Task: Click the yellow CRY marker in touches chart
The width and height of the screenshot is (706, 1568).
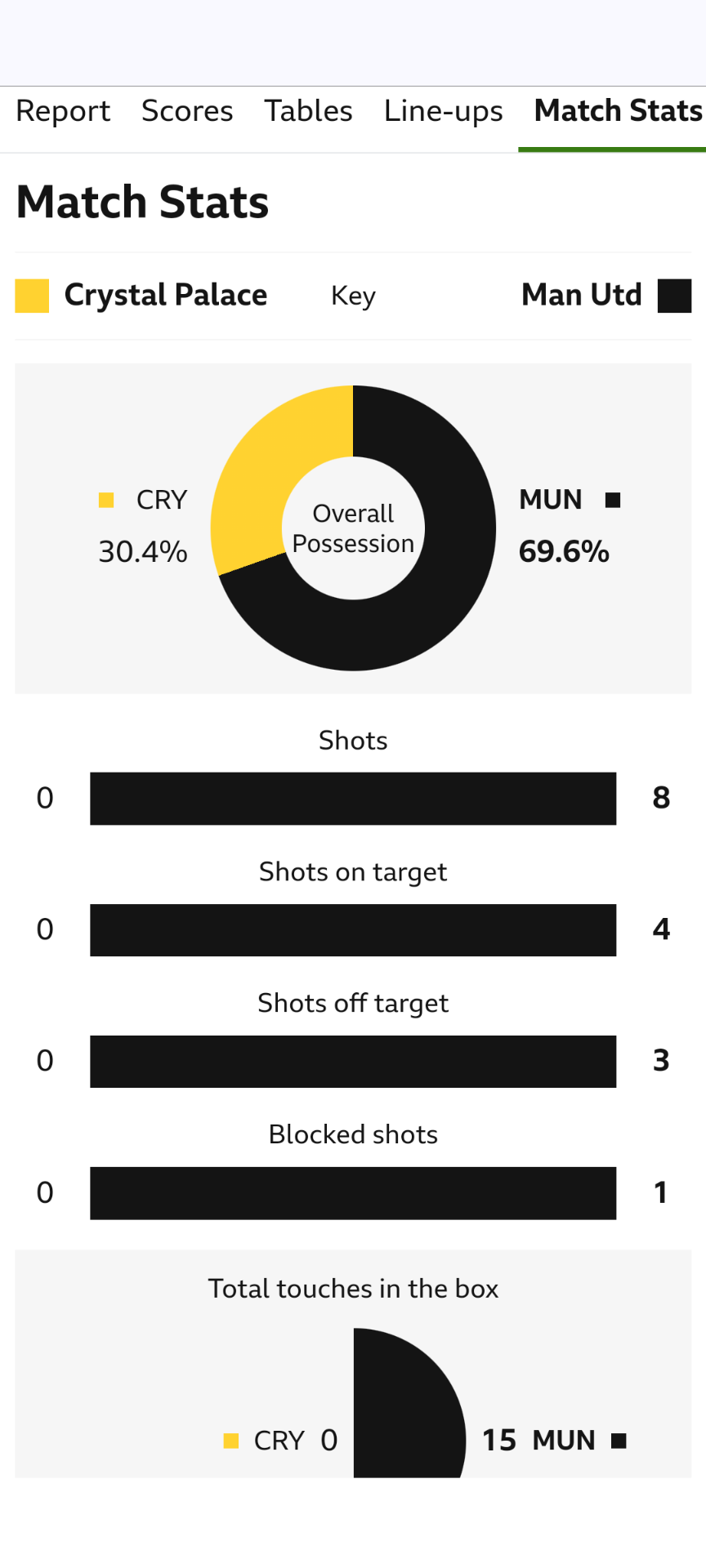Action: (231, 1441)
